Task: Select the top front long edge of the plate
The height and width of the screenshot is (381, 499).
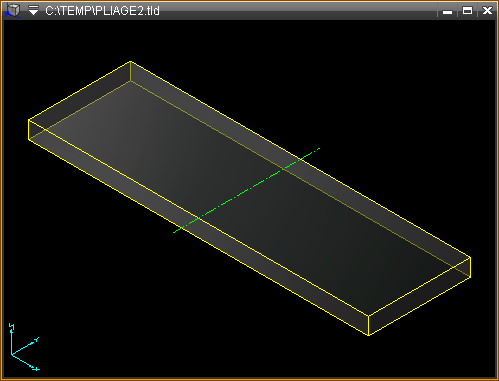Action: [198, 217]
